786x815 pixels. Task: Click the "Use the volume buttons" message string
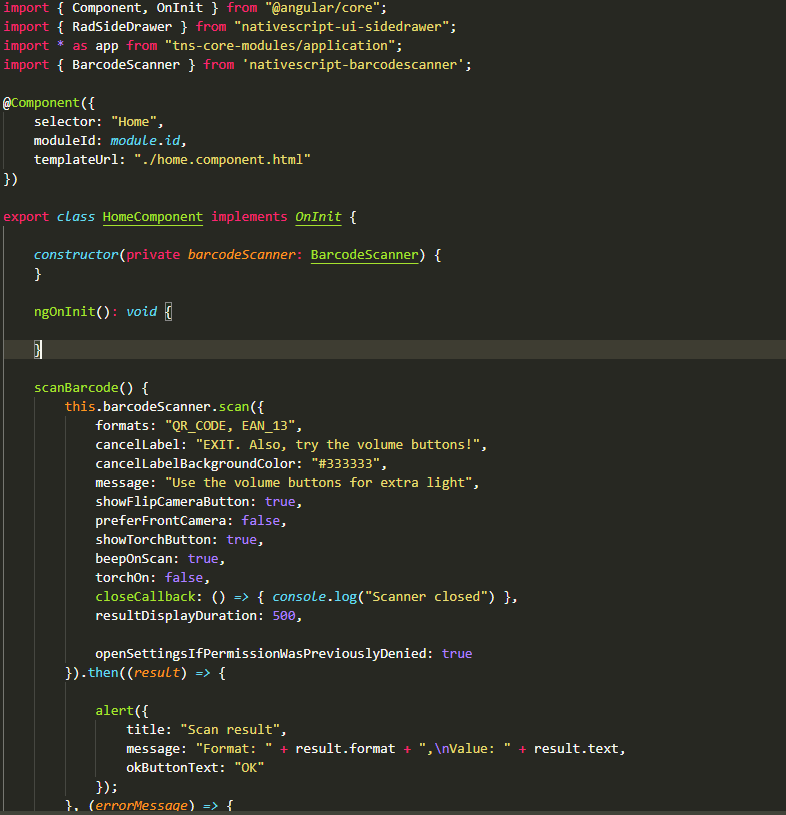point(318,483)
